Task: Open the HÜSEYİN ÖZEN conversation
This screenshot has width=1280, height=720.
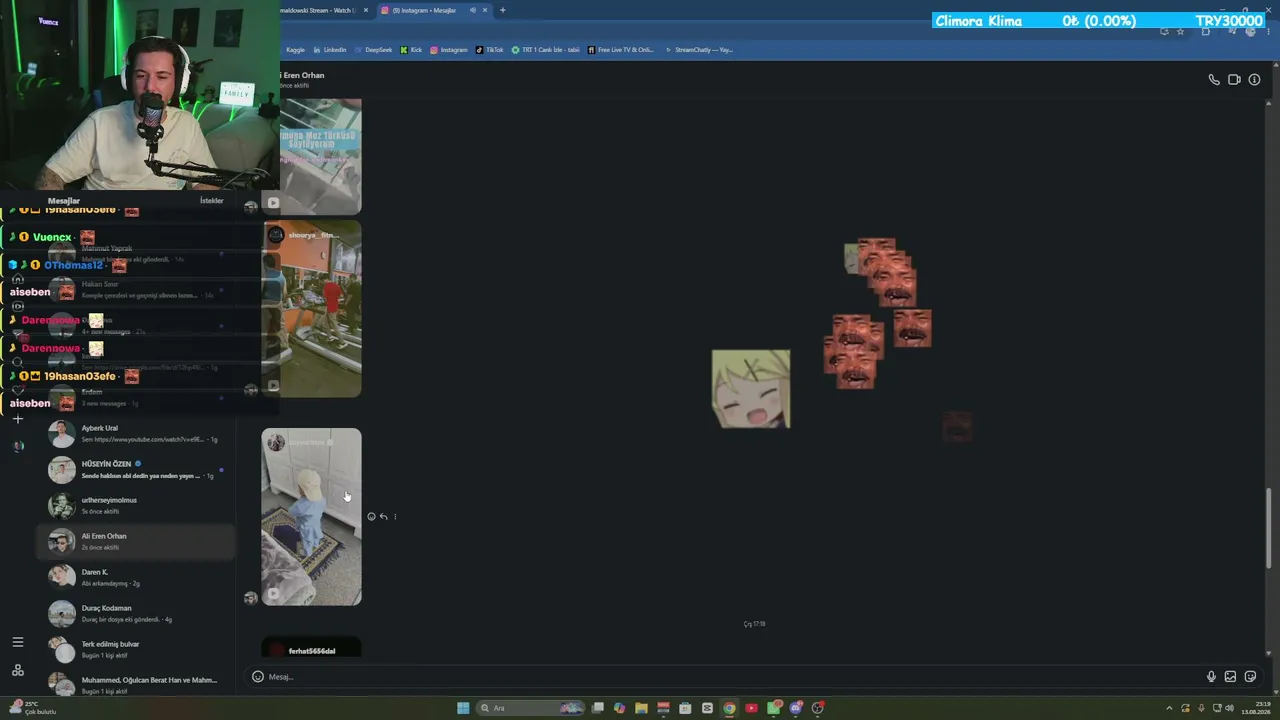Action: click(x=136, y=470)
